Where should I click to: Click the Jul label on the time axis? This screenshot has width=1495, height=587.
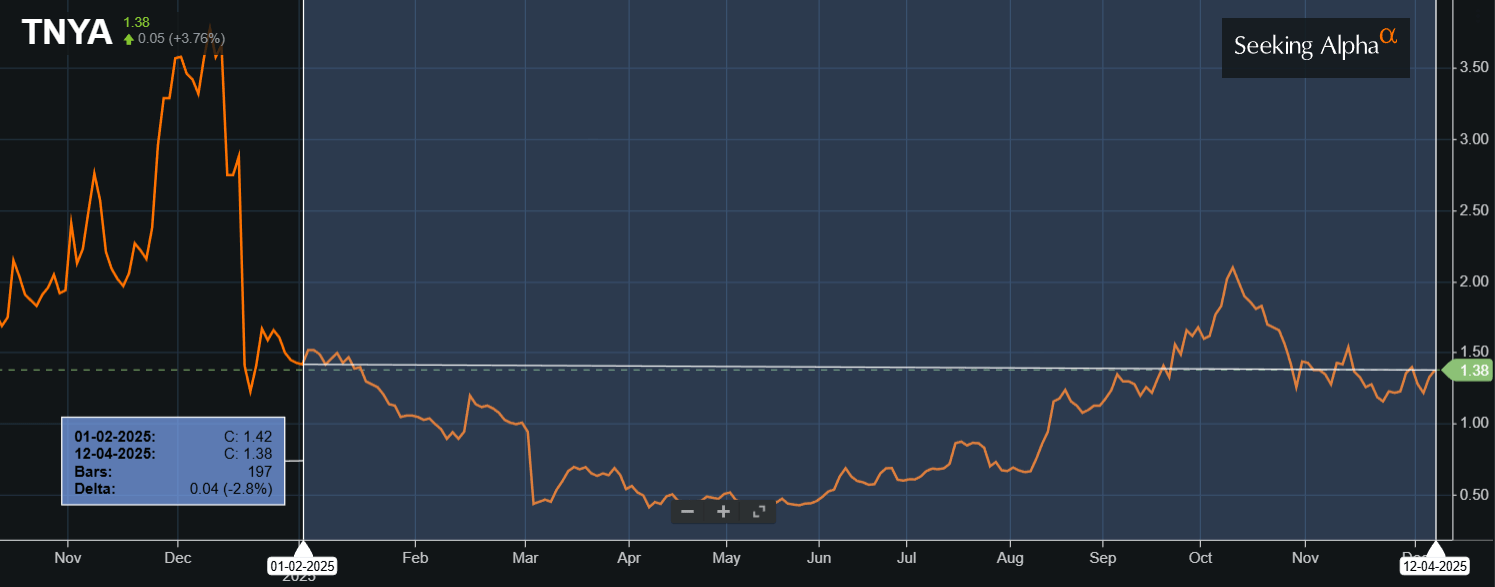click(x=906, y=556)
